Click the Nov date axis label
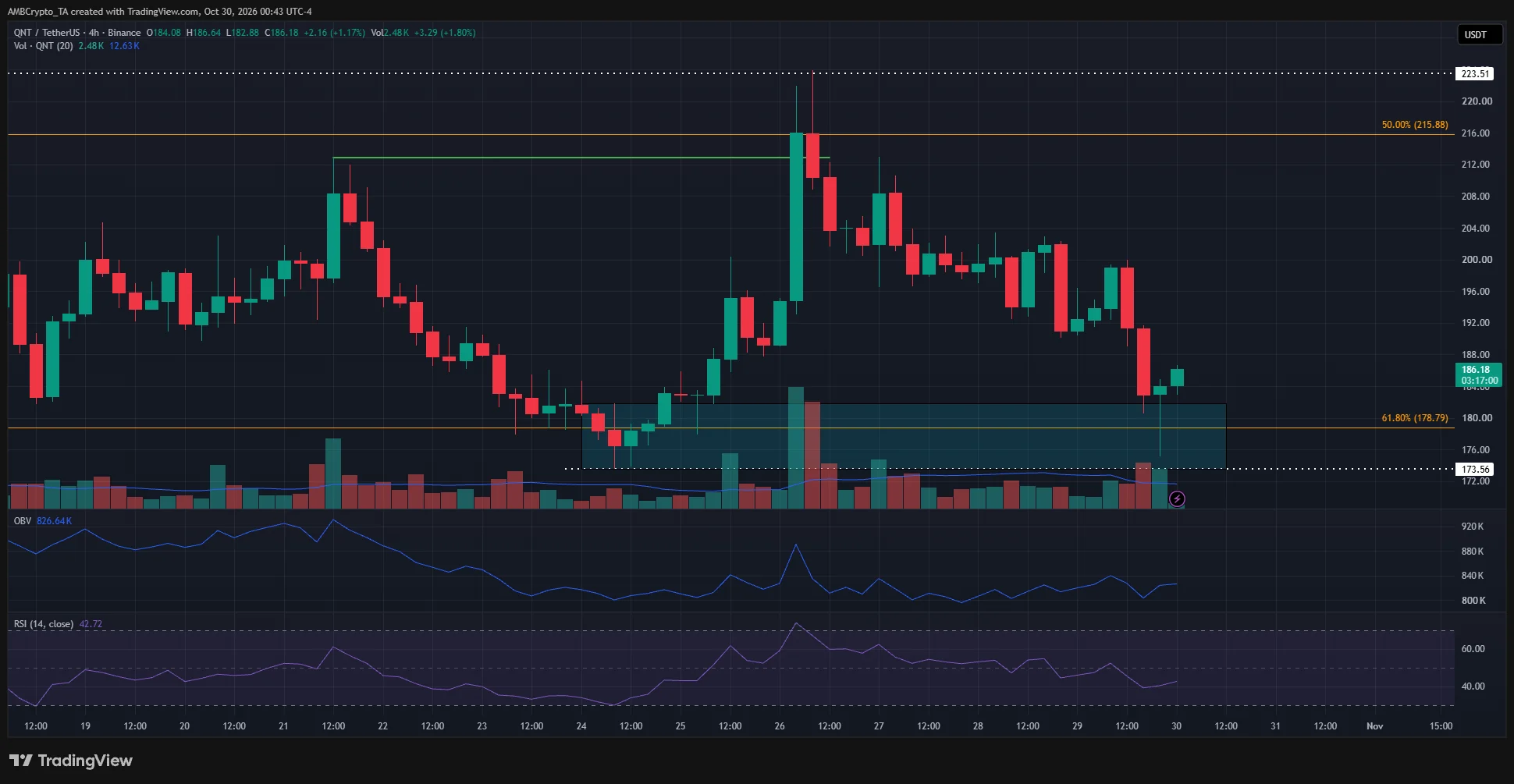The width and height of the screenshot is (1514, 784). [1374, 726]
